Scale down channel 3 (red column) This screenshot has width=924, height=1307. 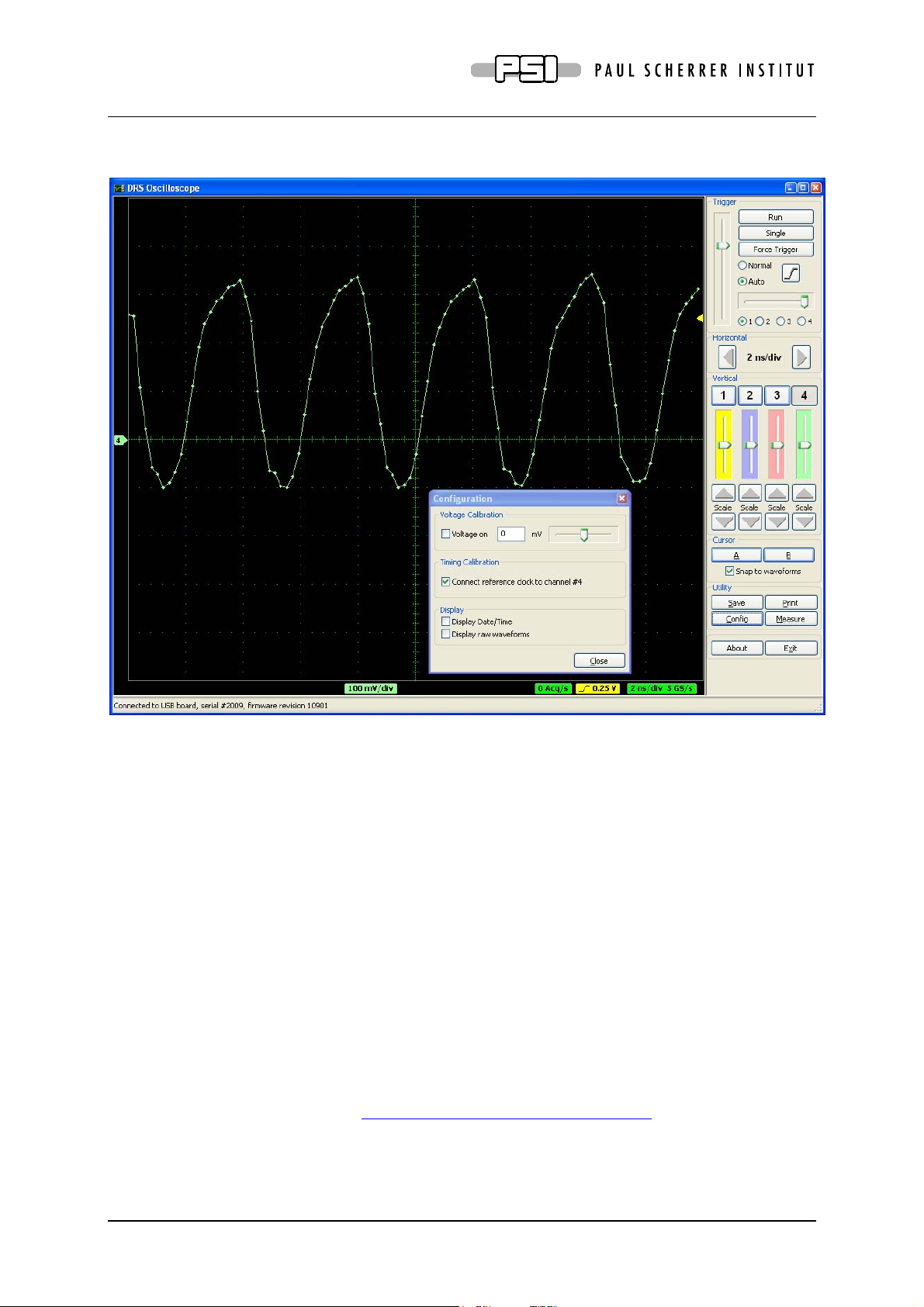coord(777,522)
